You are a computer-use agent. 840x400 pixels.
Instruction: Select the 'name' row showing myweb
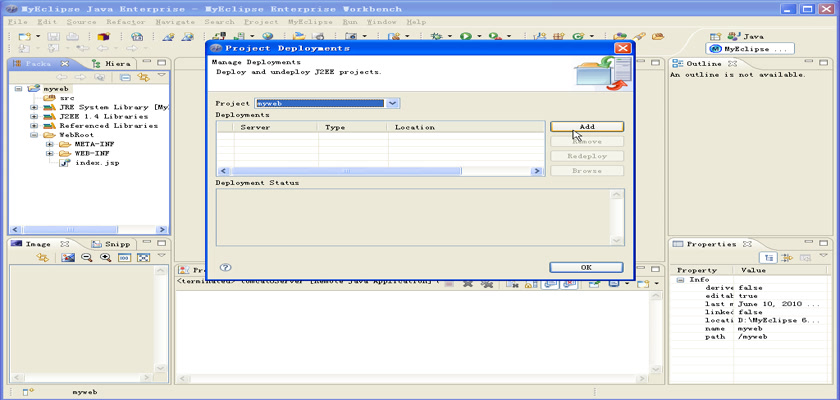tap(749, 329)
